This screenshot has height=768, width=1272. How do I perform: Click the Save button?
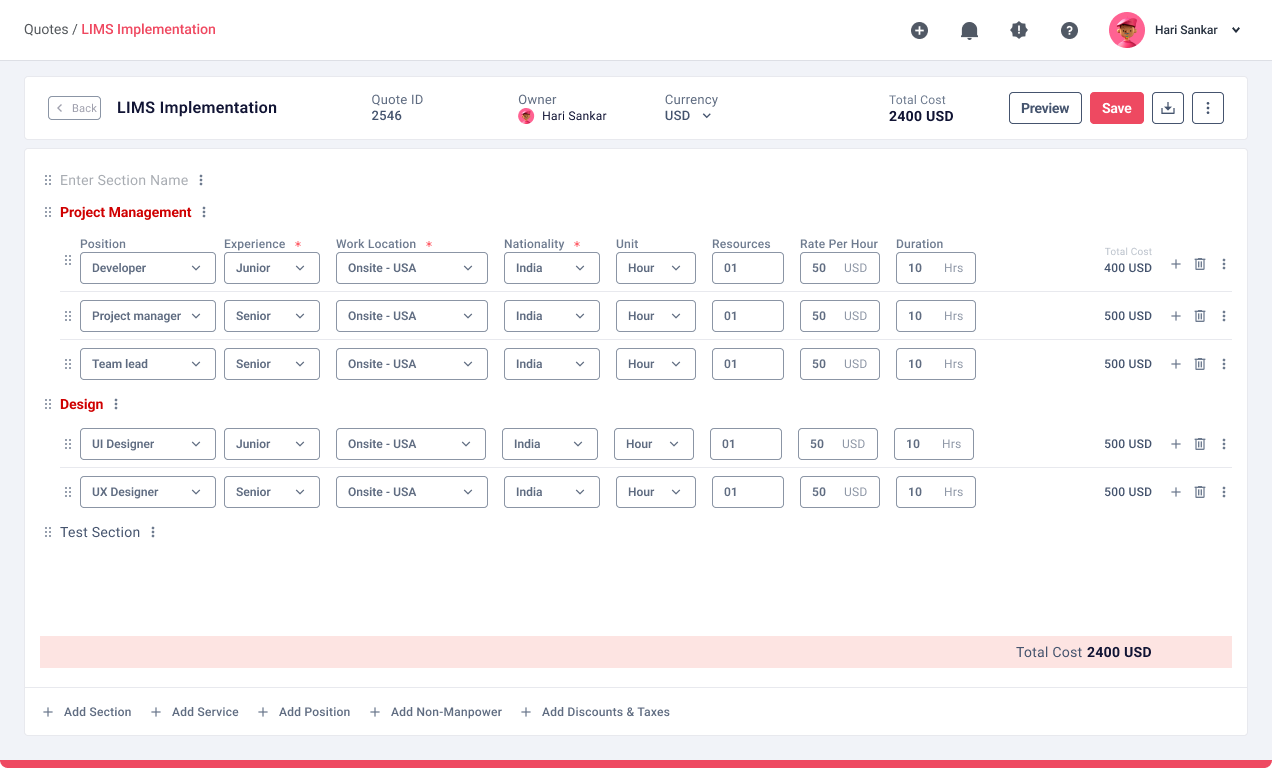(x=1116, y=108)
